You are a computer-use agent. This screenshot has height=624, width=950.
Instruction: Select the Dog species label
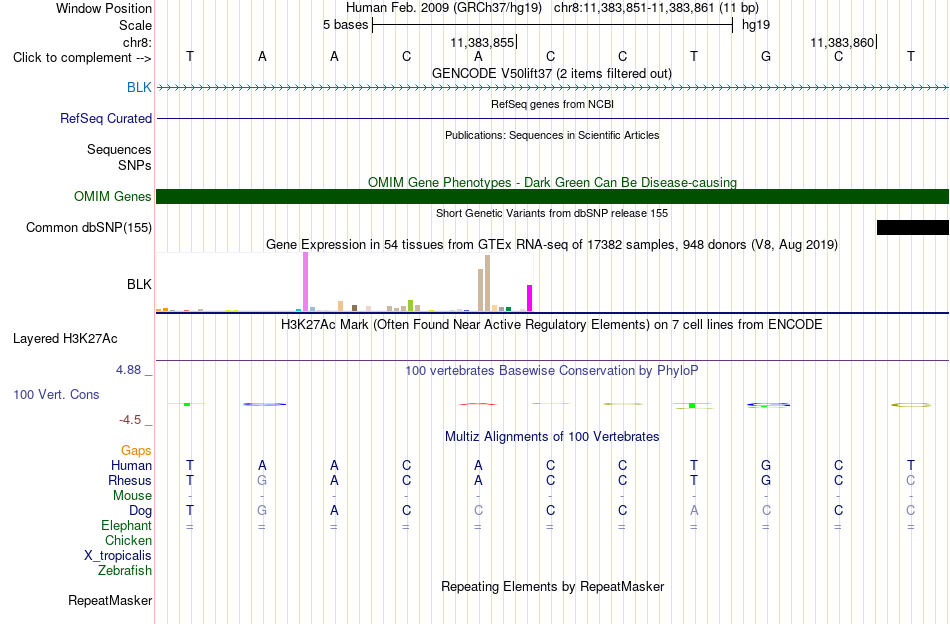140,511
